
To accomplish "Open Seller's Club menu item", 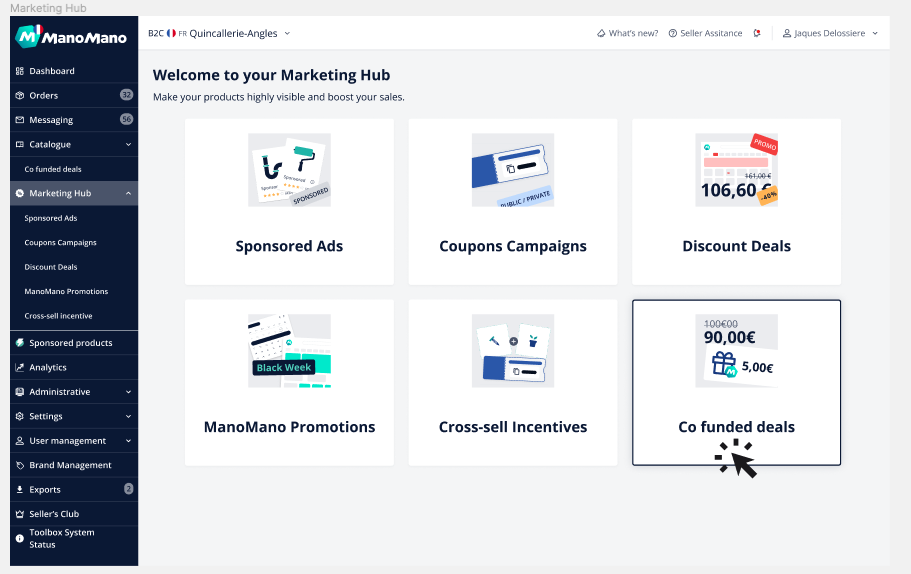I will [74, 514].
